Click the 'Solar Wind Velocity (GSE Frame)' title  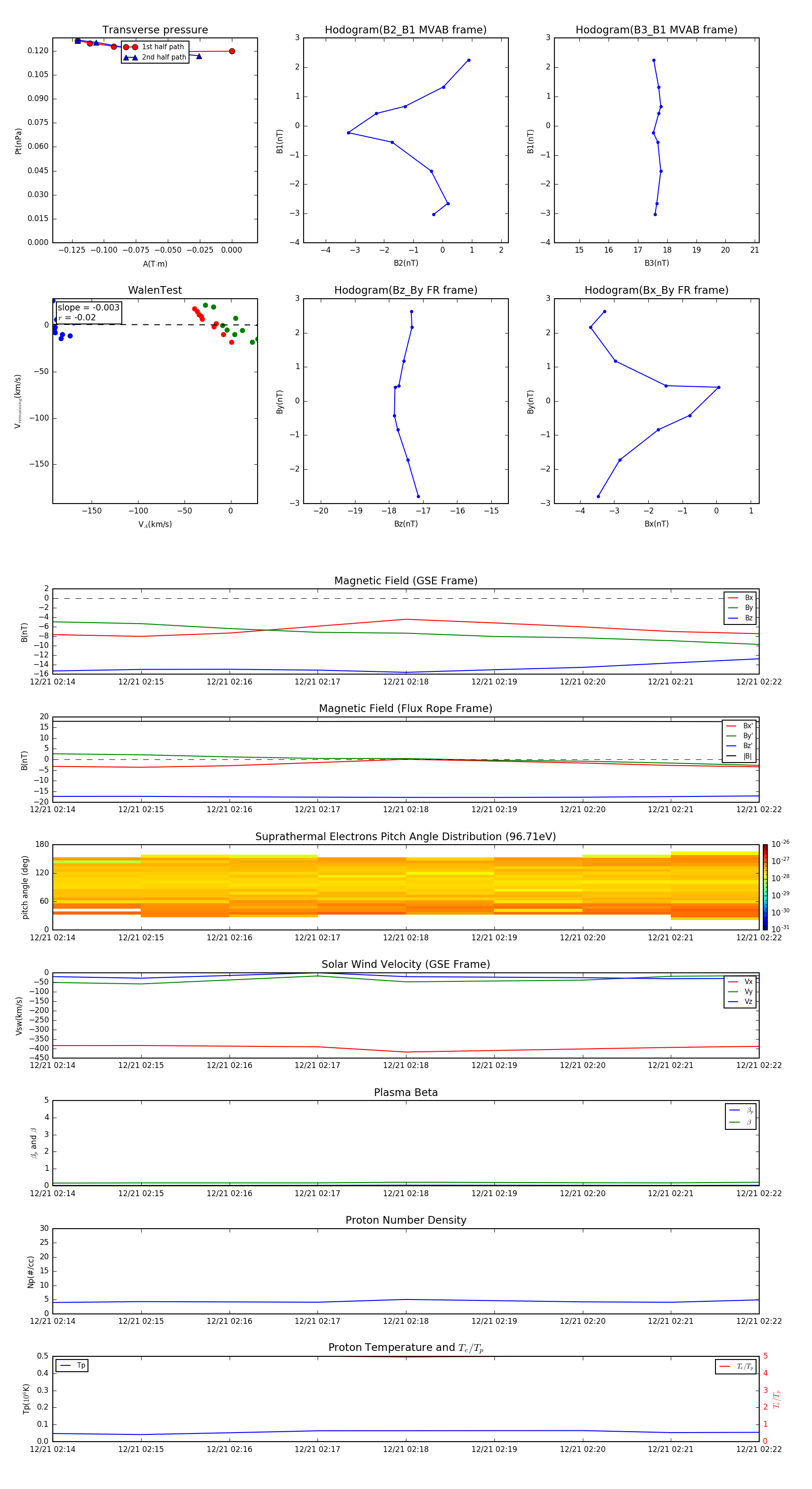click(x=406, y=964)
